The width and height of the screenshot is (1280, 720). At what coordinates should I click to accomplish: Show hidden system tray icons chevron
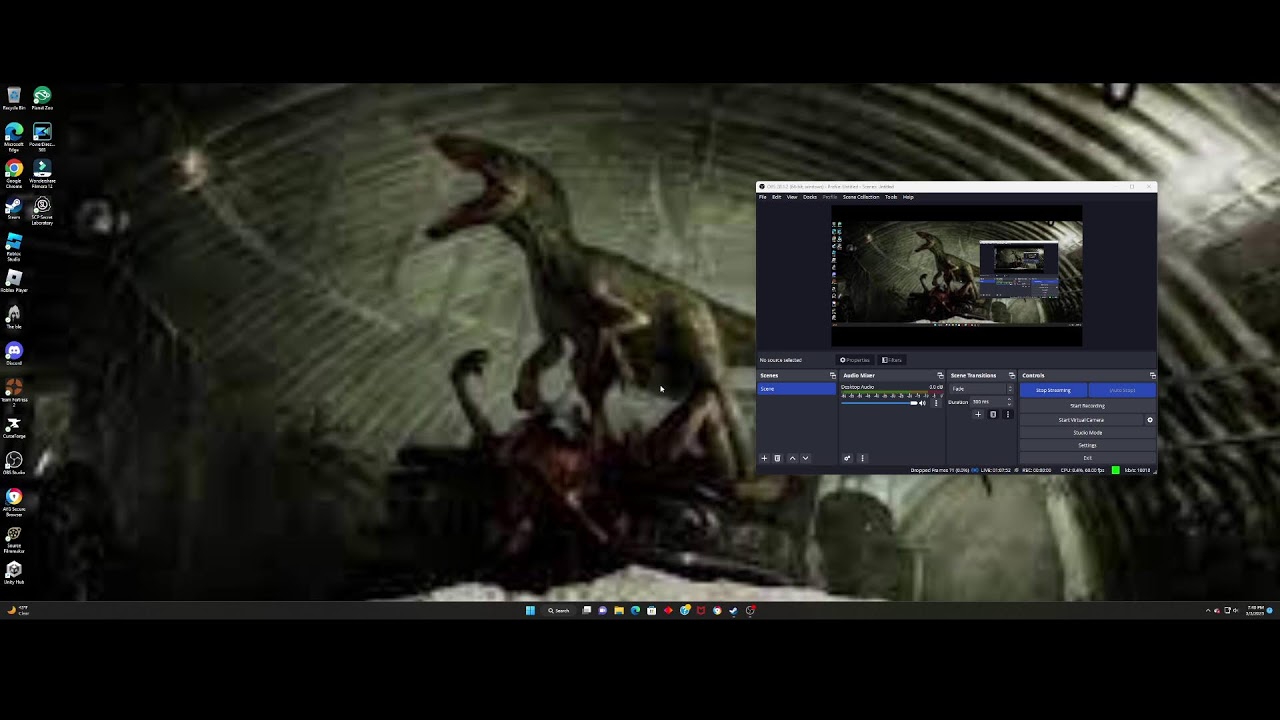click(x=1208, y=610)
